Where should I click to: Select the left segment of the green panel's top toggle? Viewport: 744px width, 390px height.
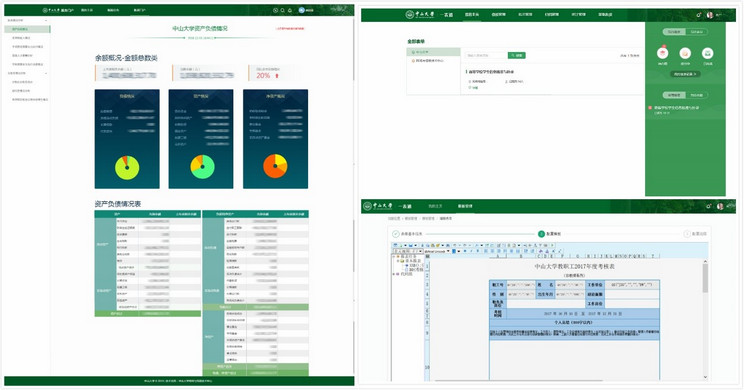pos(674,32)
